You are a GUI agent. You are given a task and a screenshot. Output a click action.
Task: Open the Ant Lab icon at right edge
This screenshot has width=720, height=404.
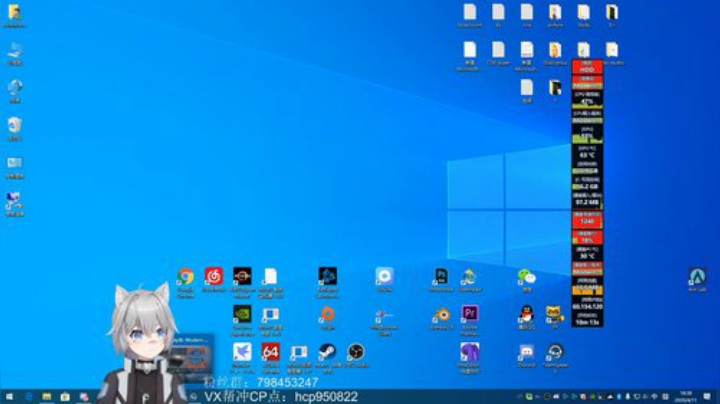(x=697, y=277)
